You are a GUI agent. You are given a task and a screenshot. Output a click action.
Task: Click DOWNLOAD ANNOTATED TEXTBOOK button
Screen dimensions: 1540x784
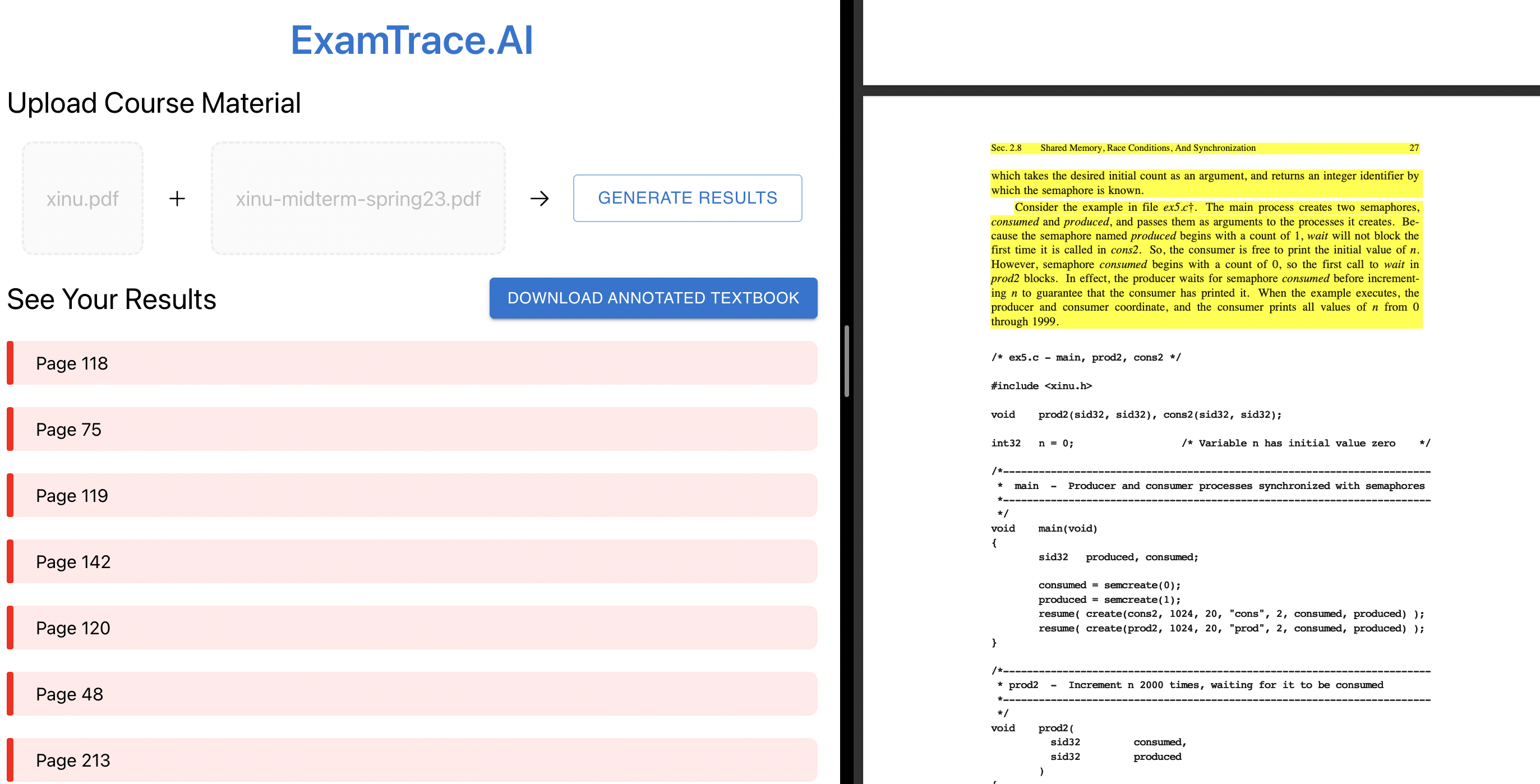[653, 298]
